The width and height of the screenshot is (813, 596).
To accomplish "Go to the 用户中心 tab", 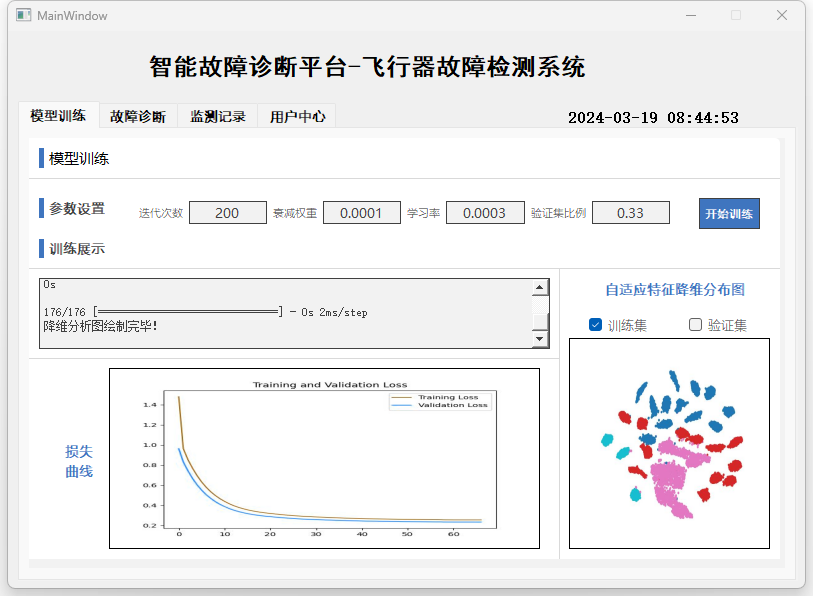I will pos(297,116).
